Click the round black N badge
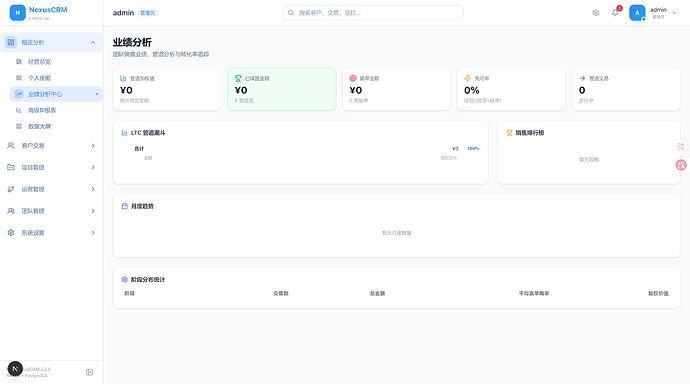Viewport: 690px width, 384px height. (x=15, y=369)
